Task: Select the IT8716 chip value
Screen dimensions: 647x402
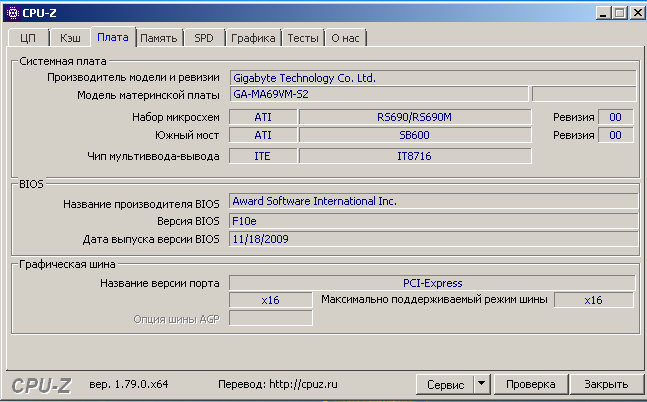Action: (x=415, y=156)
